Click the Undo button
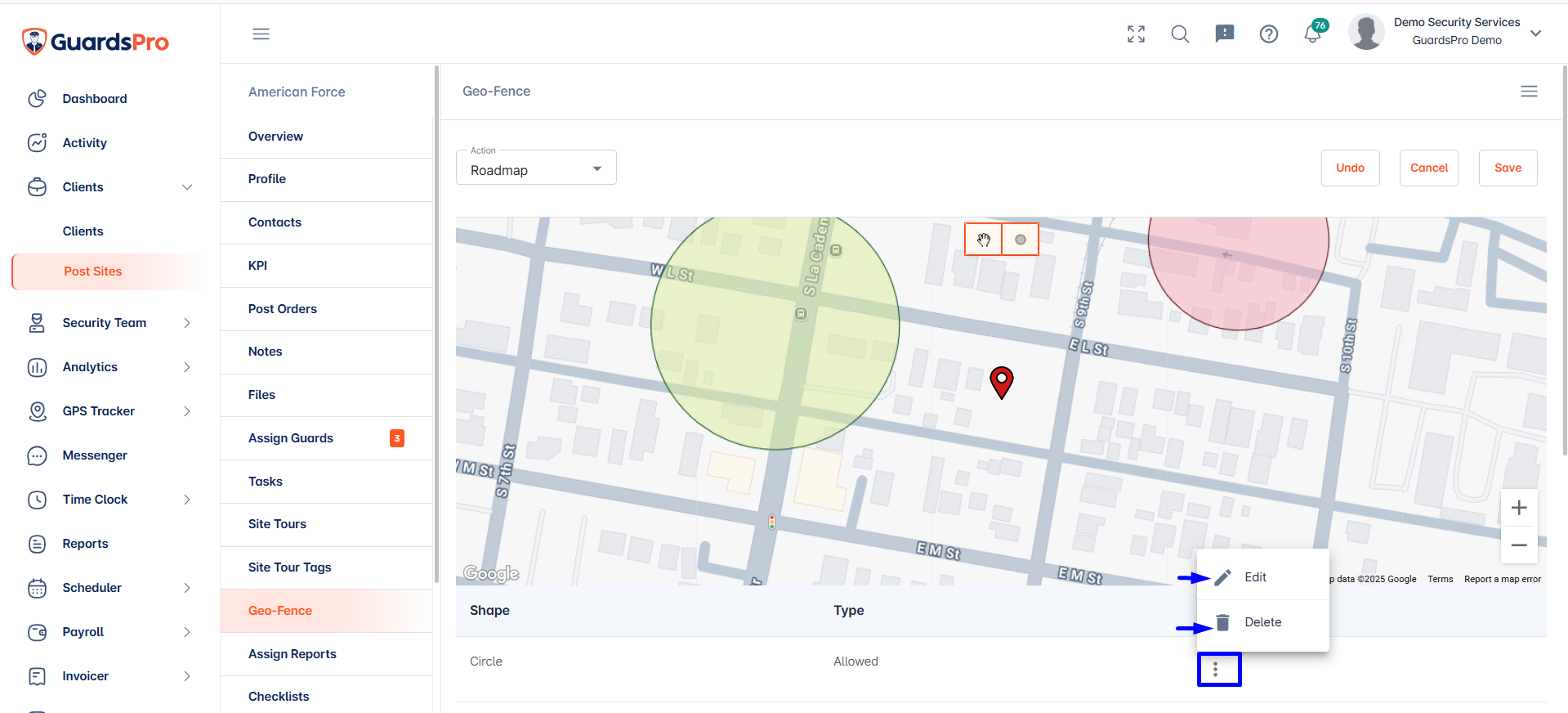The height and width of the screenshot is (713, 1568). 1350,168
